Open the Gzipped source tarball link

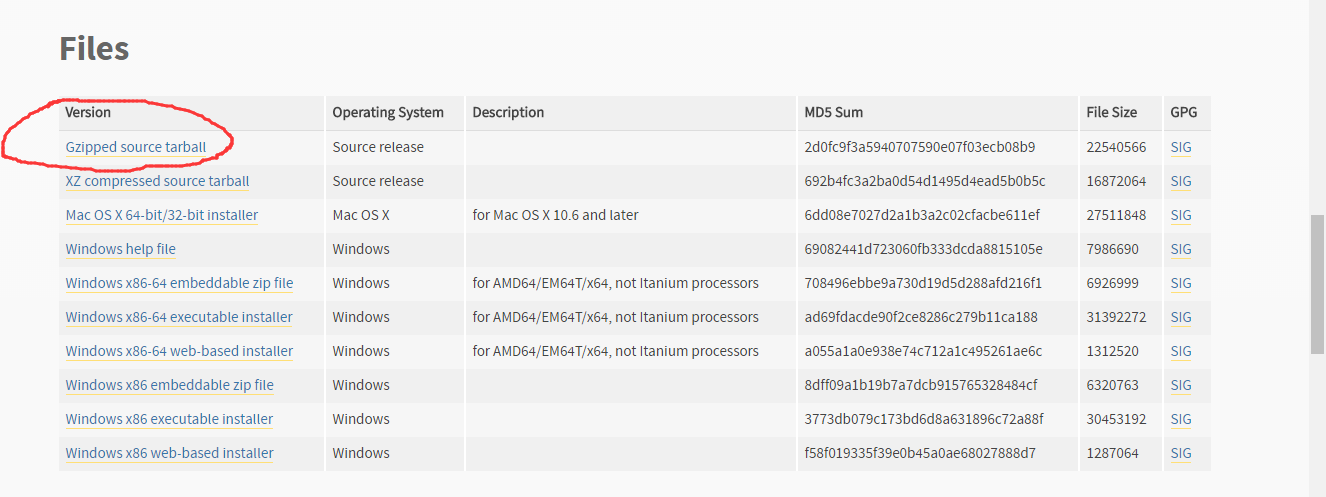tap(136, 147)
